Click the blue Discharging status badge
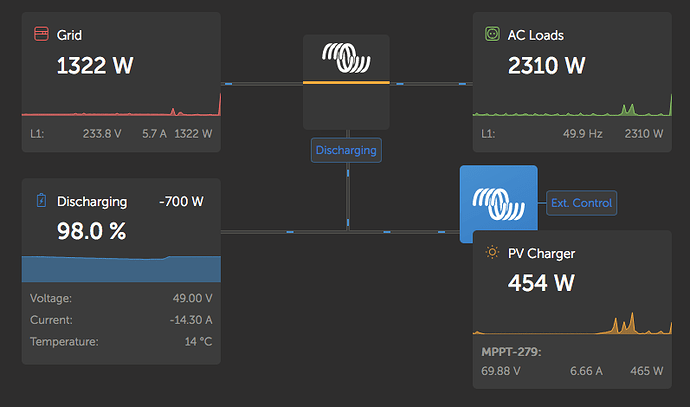Image resolution: width=690 pixels, height=407 pixels. [x=346, y=150]
